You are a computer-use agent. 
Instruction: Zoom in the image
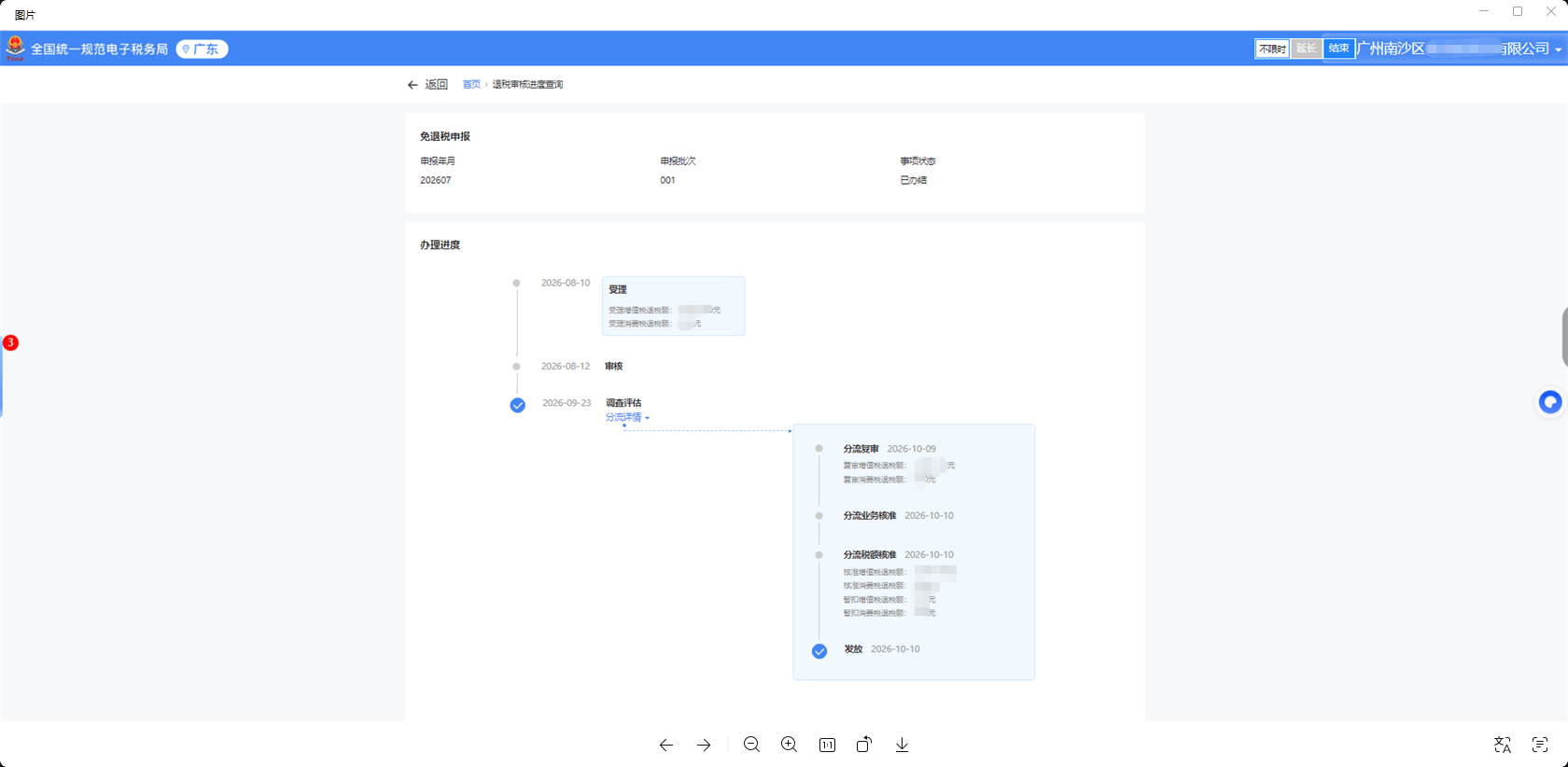tap(790, 745)
